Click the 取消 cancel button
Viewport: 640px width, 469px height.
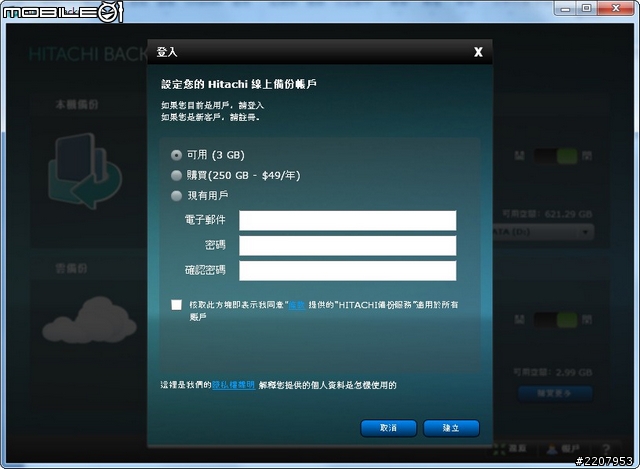click(389, 428)
